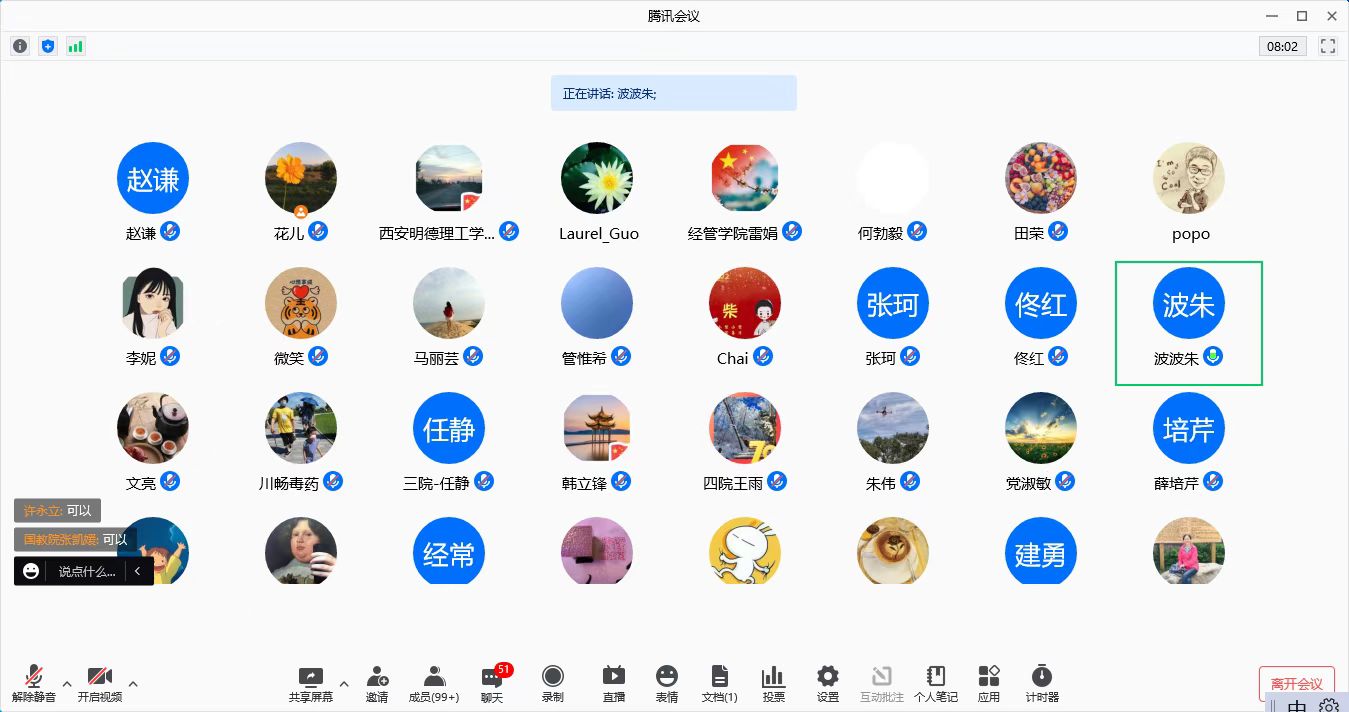Click the red 离开会议 button

pyautogui.click(x=1296, y=684)
